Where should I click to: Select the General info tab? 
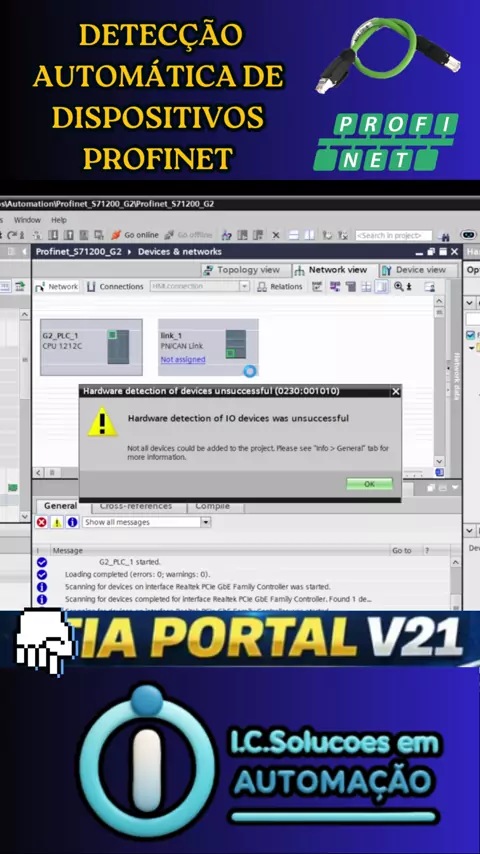[x=60, y=505]
